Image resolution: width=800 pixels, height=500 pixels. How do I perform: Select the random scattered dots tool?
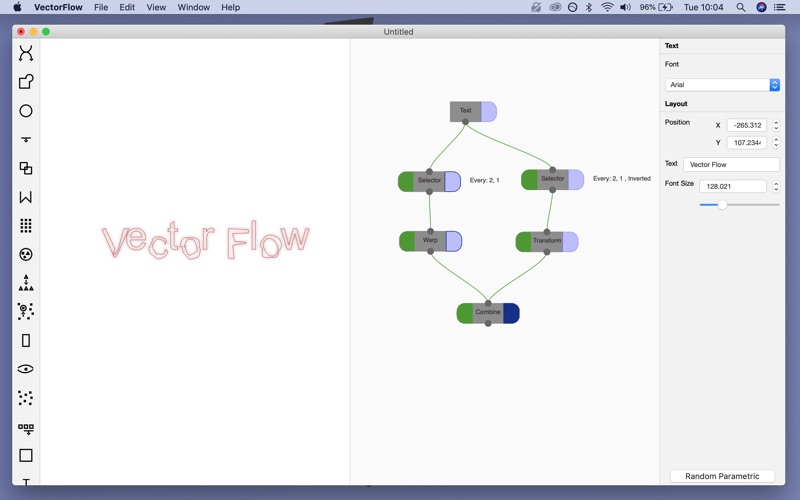(26, 397)
